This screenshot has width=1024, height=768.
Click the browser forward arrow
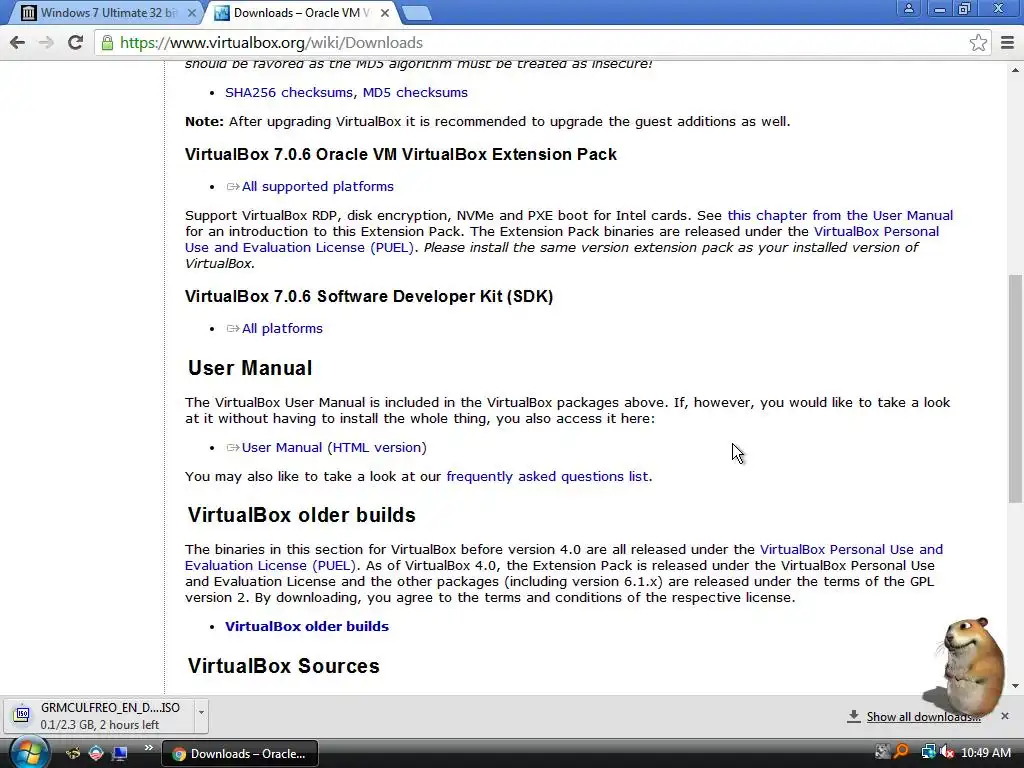click(x=46, y=43)
